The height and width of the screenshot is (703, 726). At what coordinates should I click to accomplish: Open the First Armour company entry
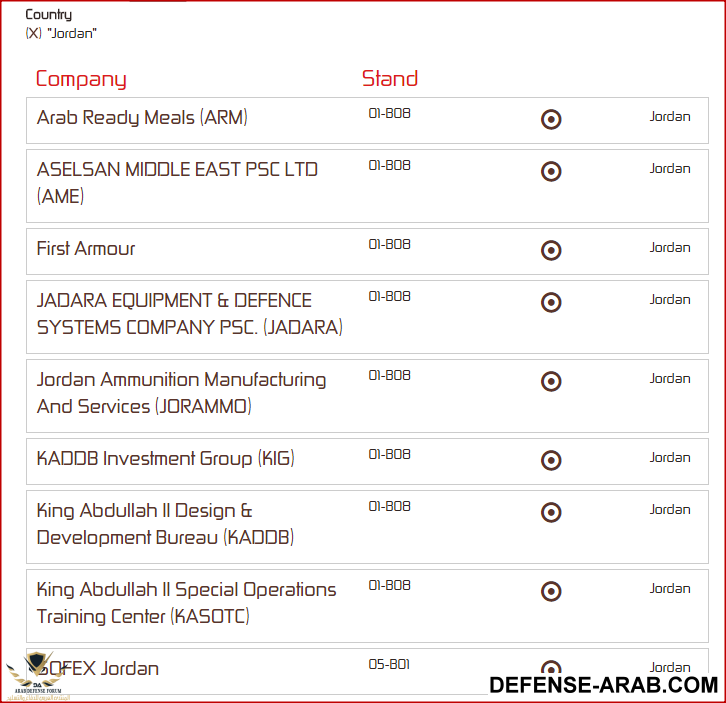point(86,249)
